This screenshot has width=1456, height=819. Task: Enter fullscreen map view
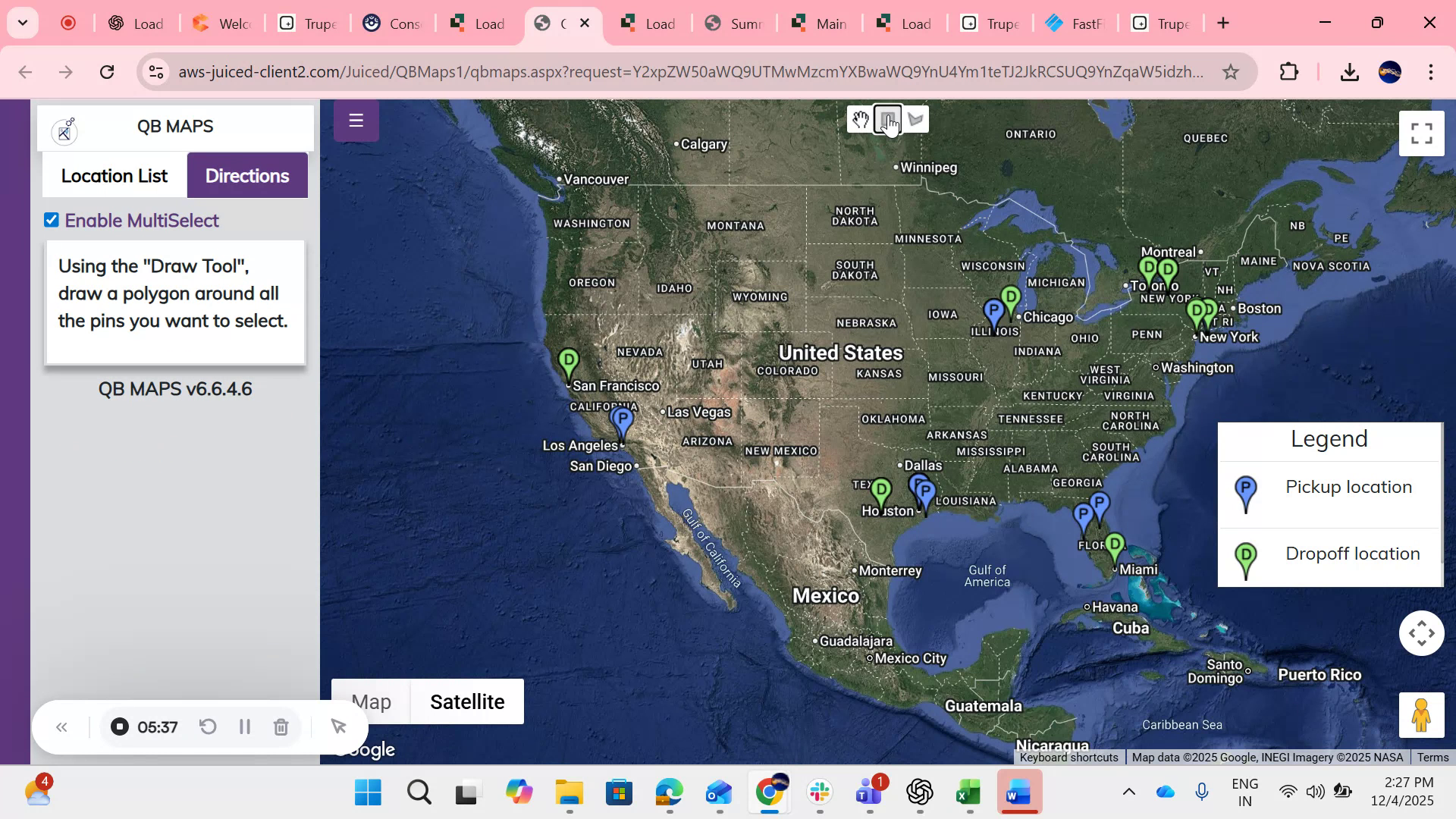pos(1421,133)
